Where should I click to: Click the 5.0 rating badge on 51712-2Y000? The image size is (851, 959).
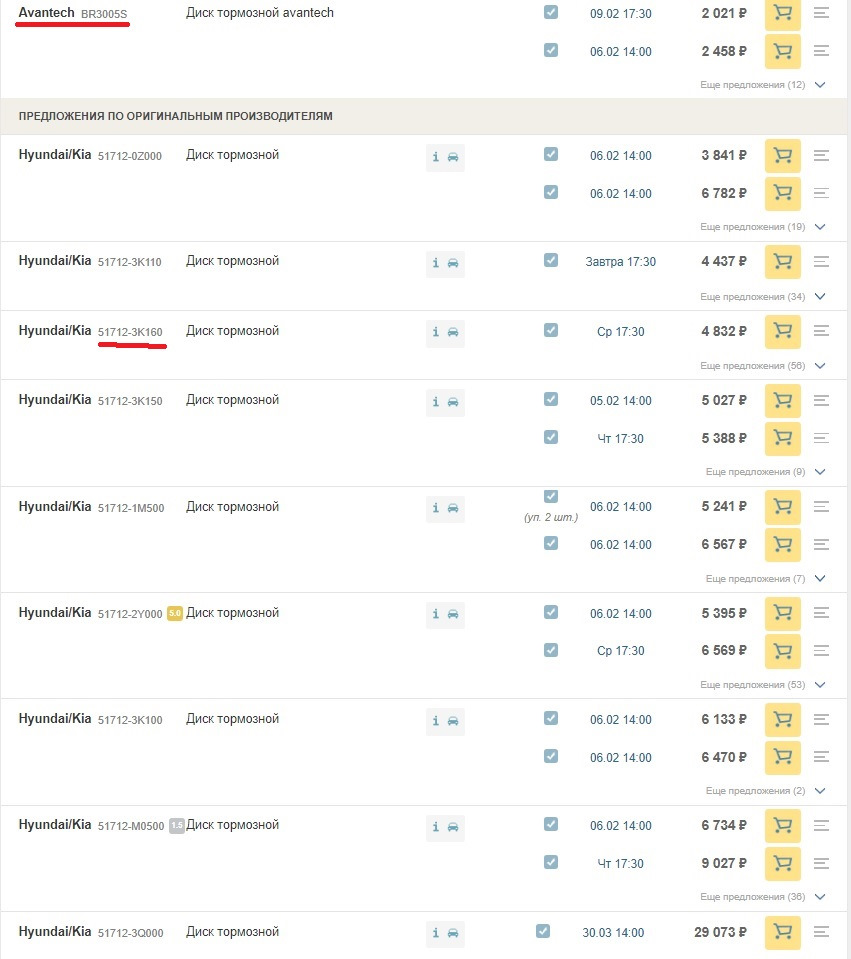tap(174, 614)
